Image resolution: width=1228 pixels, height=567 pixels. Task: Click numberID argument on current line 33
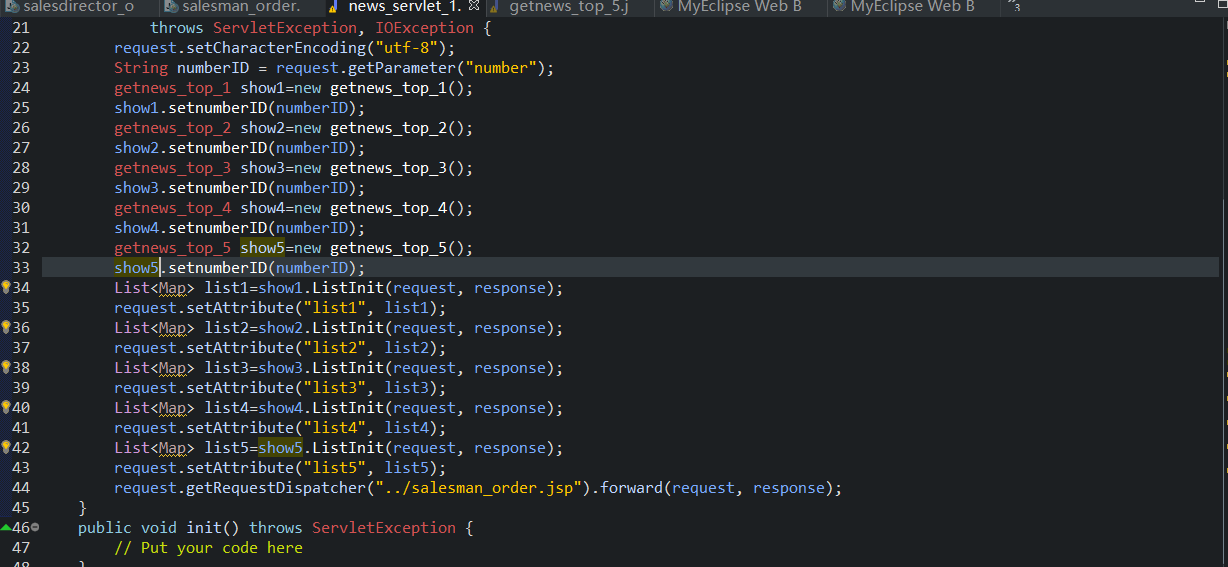tap(311, 267)
